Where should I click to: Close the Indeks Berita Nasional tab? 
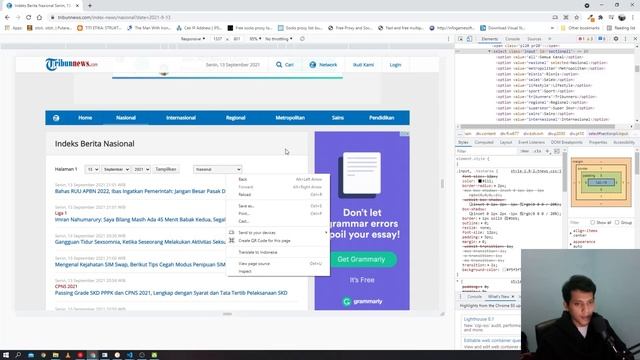(x=78, y=6)
